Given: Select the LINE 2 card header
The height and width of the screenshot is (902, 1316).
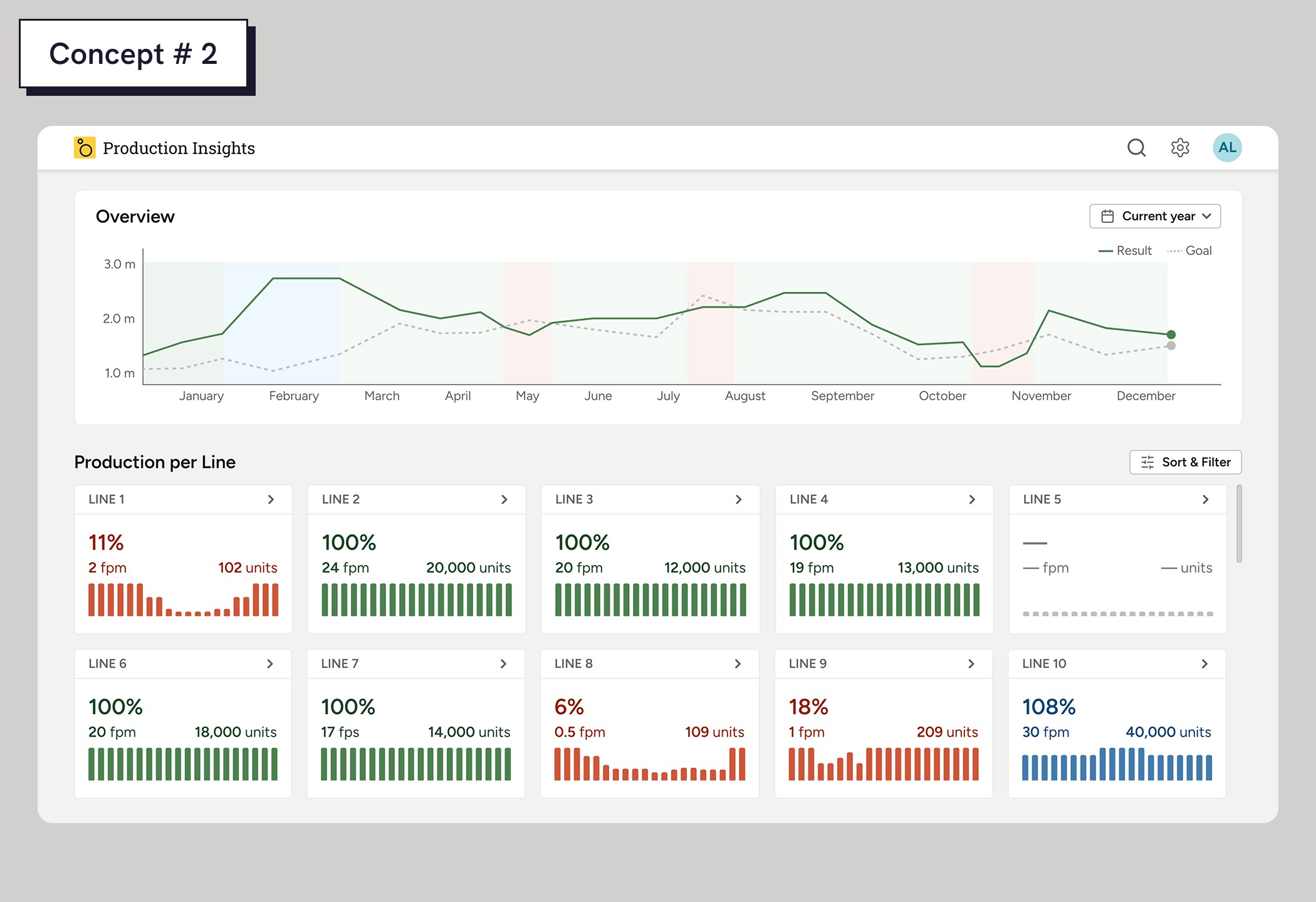Looking at the screenshot, I should (341, 499).
